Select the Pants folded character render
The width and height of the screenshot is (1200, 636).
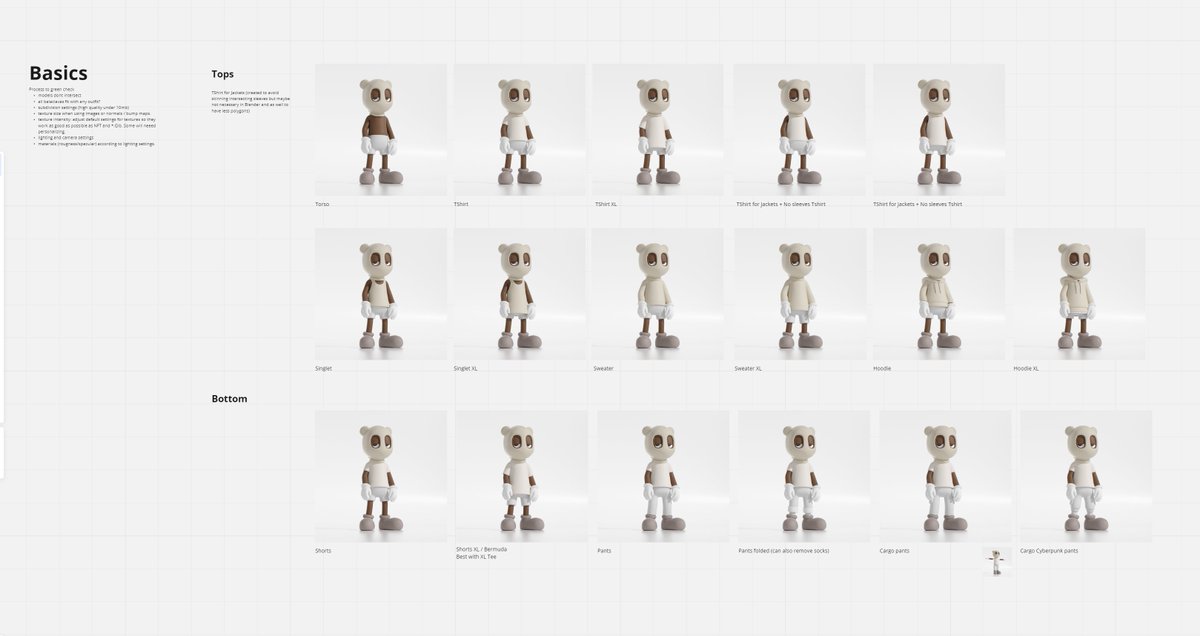pyautogui.click(x=804, y=476)
